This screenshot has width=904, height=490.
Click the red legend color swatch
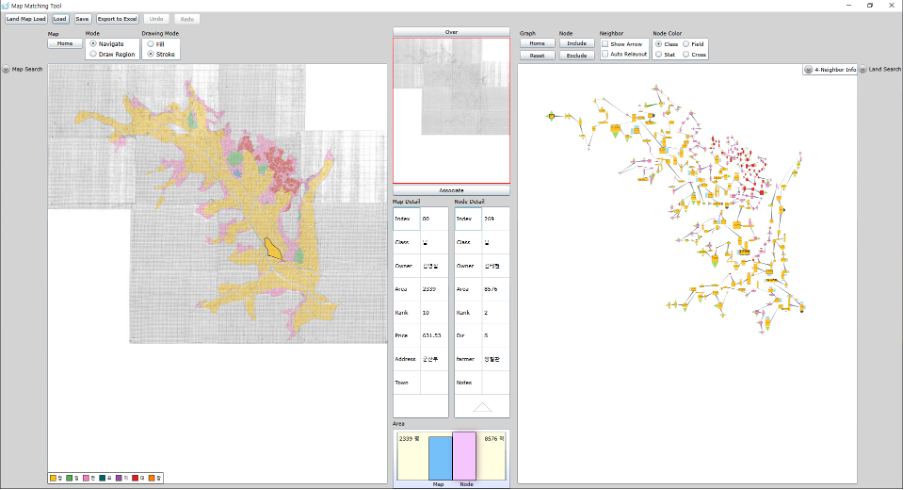point(135,478)
